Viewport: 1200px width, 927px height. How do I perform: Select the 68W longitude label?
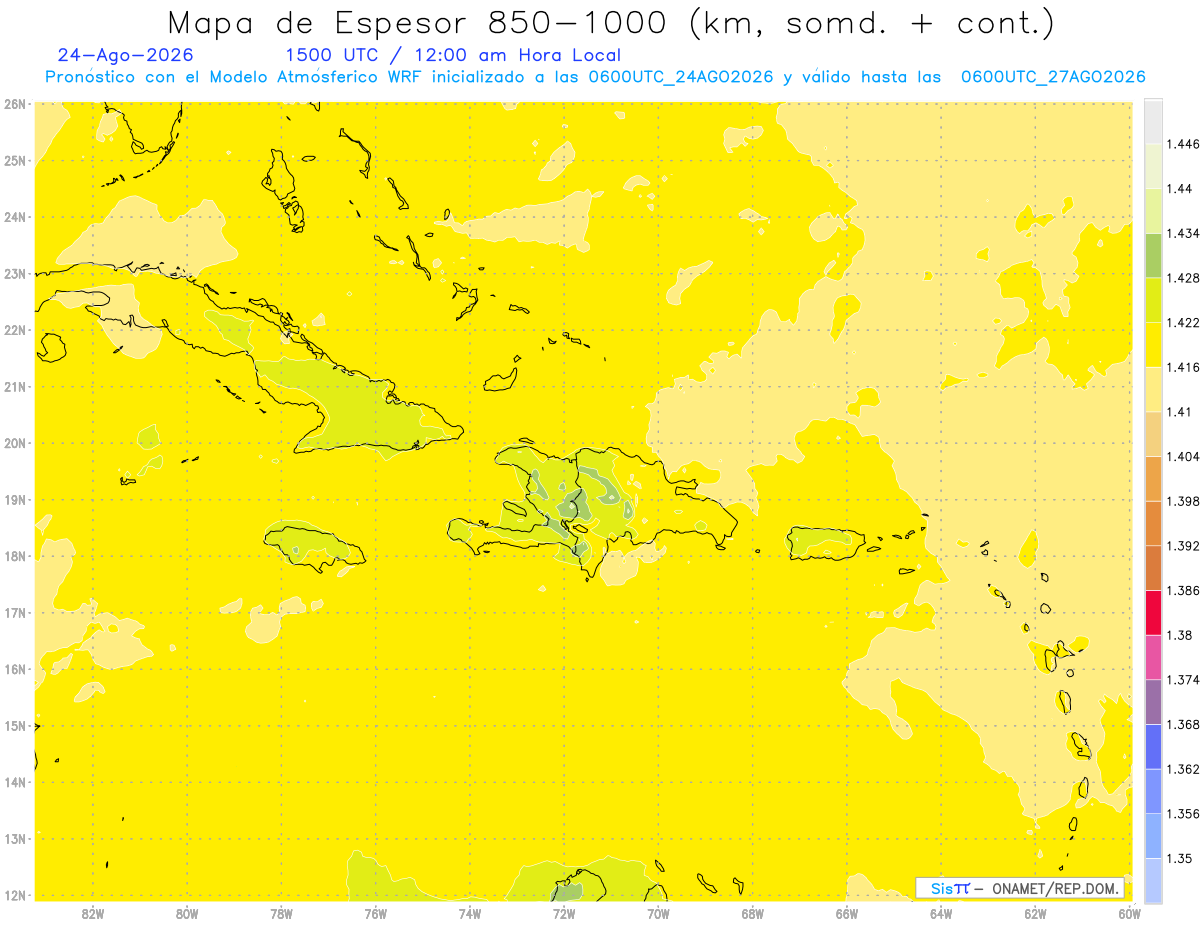click(753, 913)
